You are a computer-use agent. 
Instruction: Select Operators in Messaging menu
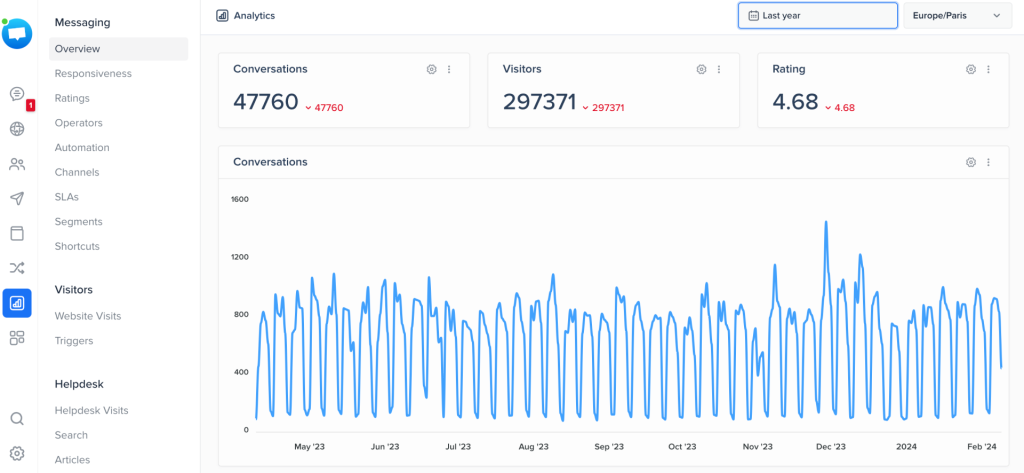tap(79, 123)
